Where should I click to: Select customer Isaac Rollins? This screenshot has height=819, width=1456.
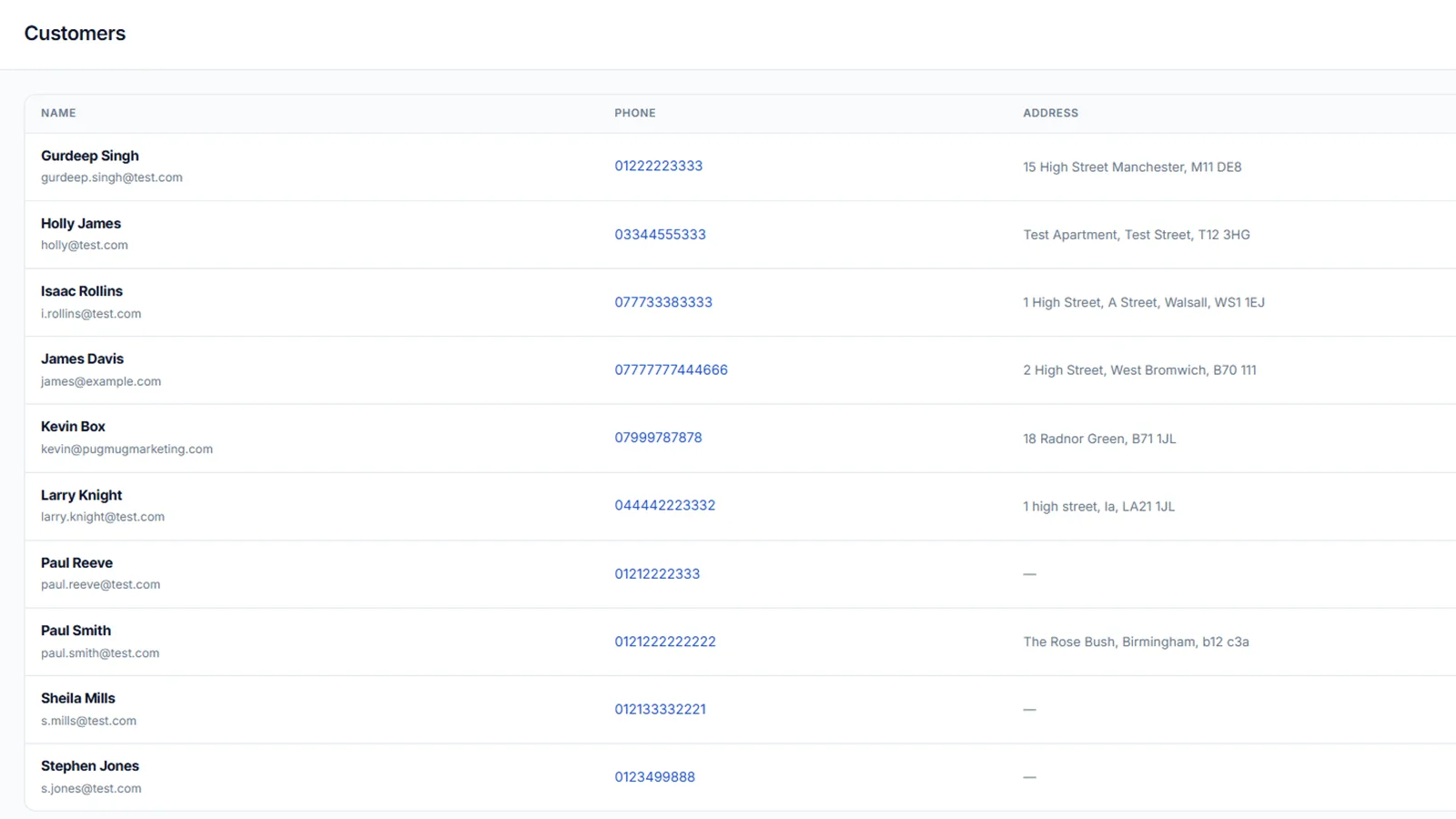pos(82,291)
